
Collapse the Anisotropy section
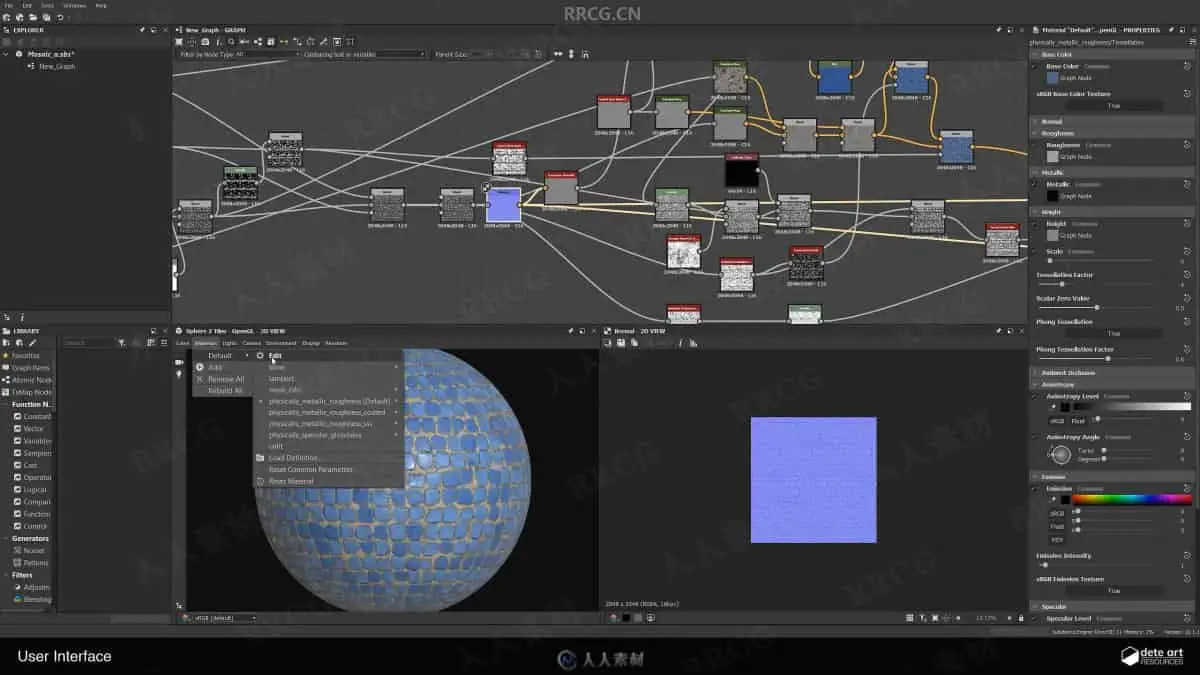(1035, 384)
